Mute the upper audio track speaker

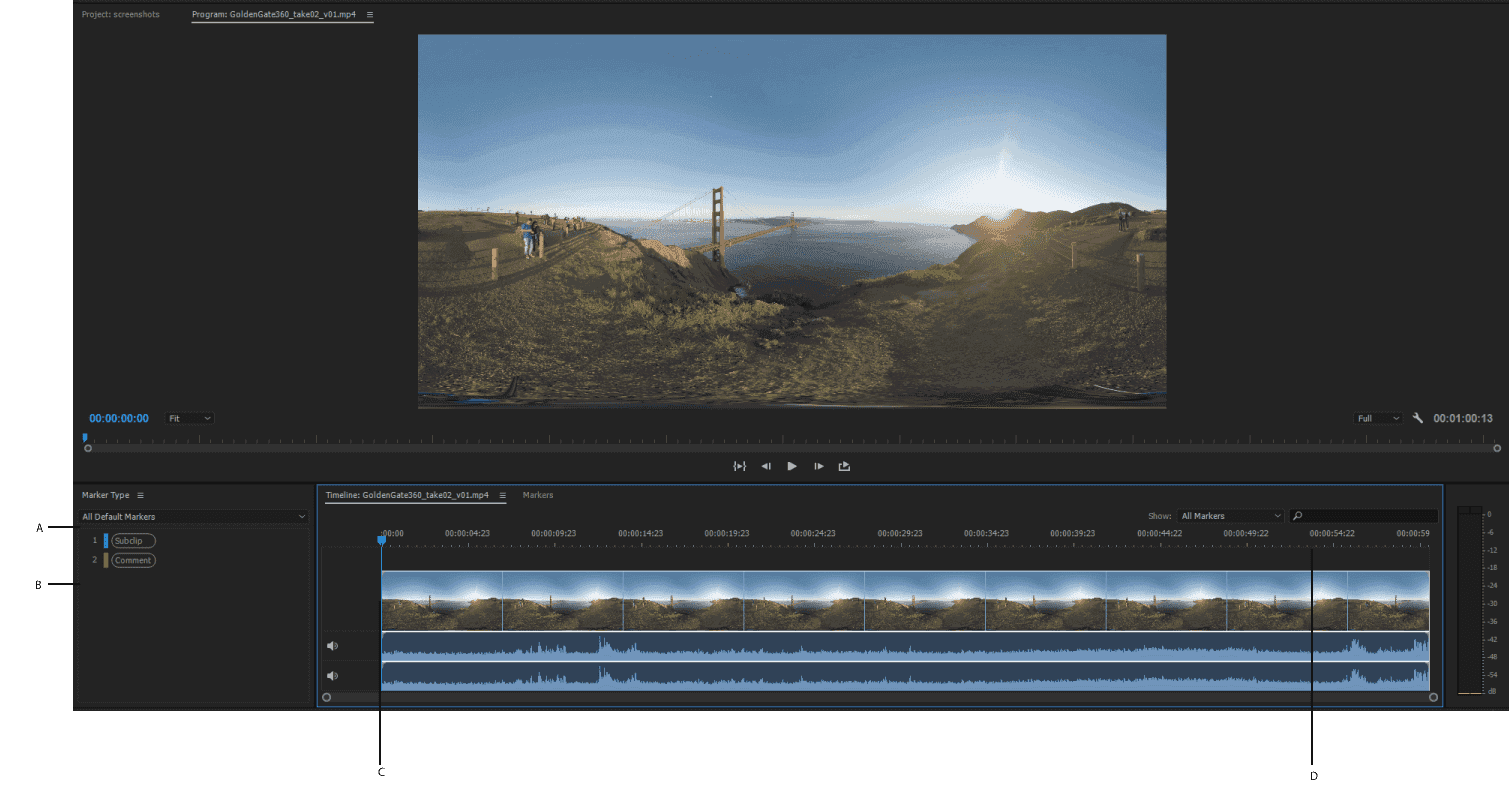click(x=333, y=646)
